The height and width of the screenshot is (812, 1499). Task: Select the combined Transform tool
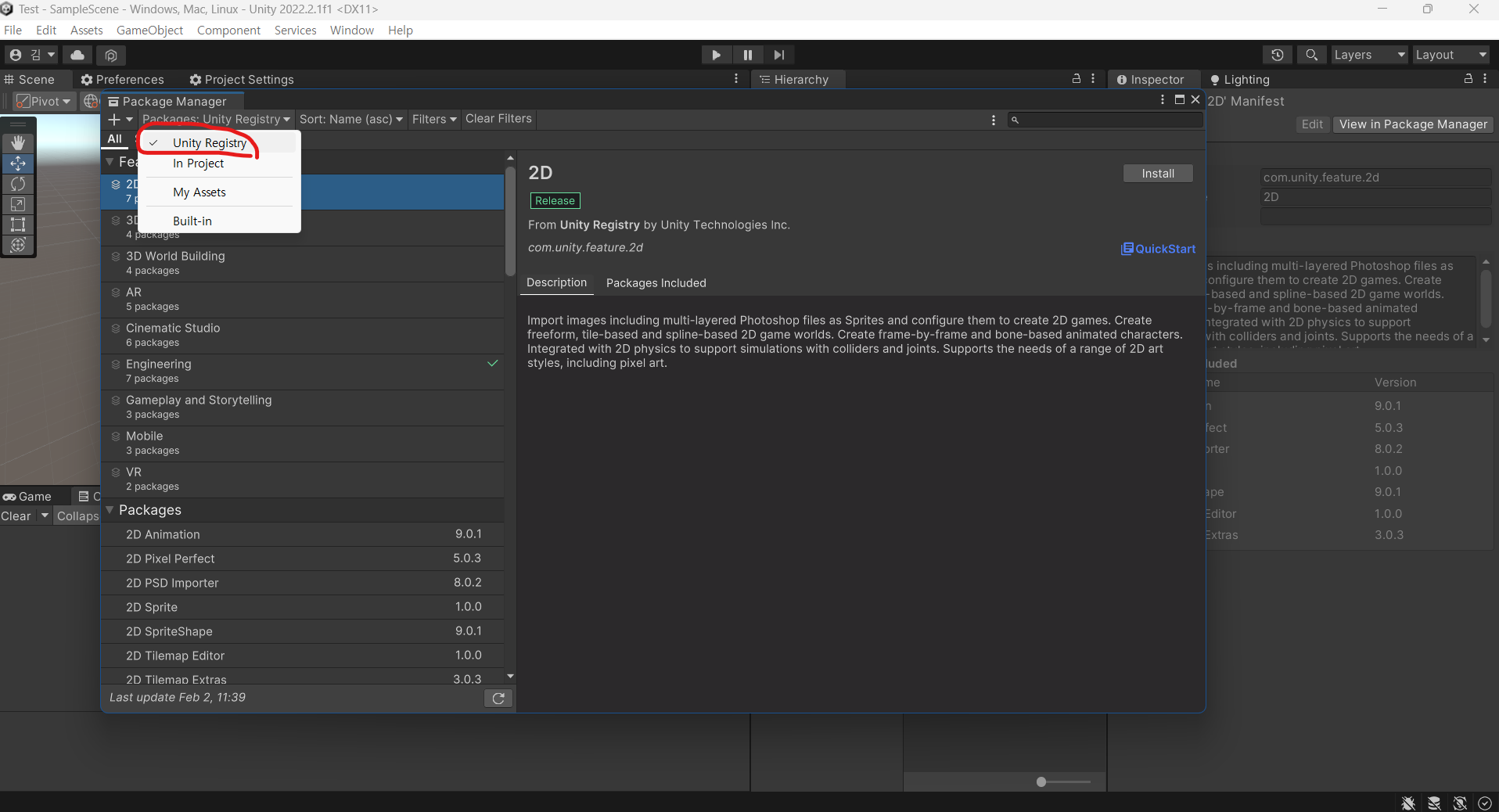click(x=18, y=245)
